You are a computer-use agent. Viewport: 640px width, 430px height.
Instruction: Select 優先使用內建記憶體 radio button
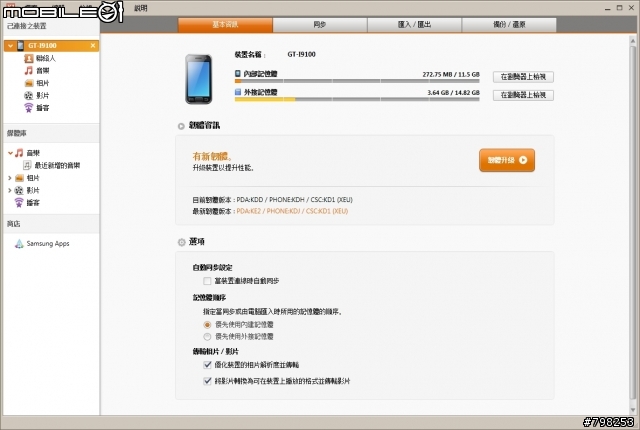[x=207, y=325]
